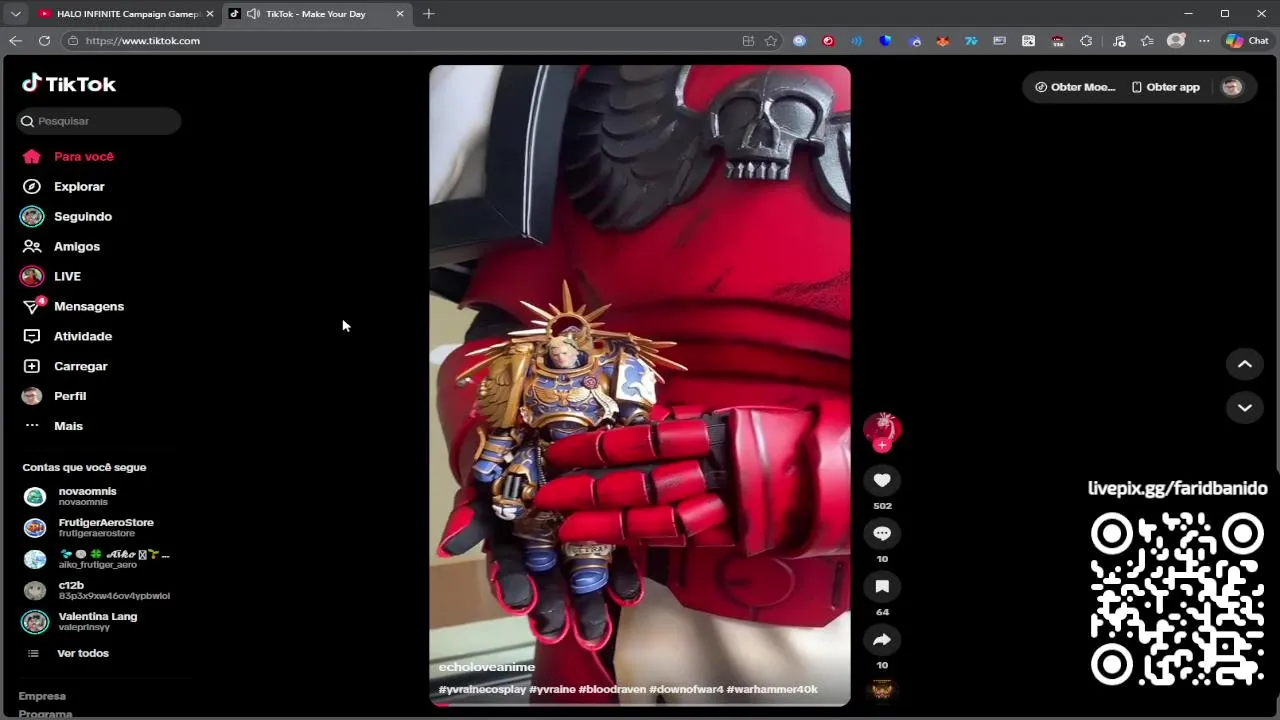Open the Empresa footer link
This screenshot has height=720, width=1280.
42,696
